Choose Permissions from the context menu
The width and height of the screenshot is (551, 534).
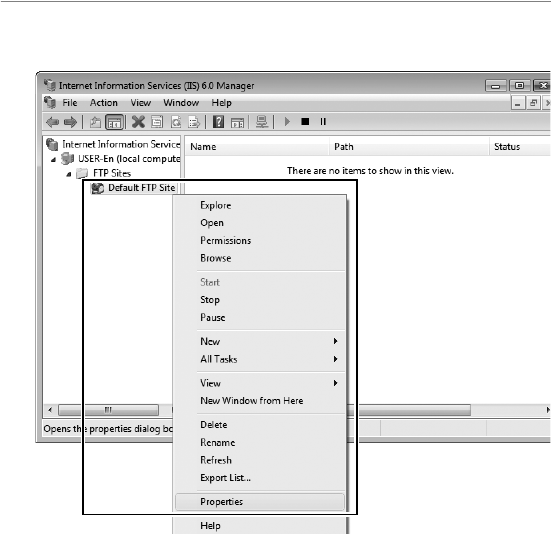[x=260, y=240]
